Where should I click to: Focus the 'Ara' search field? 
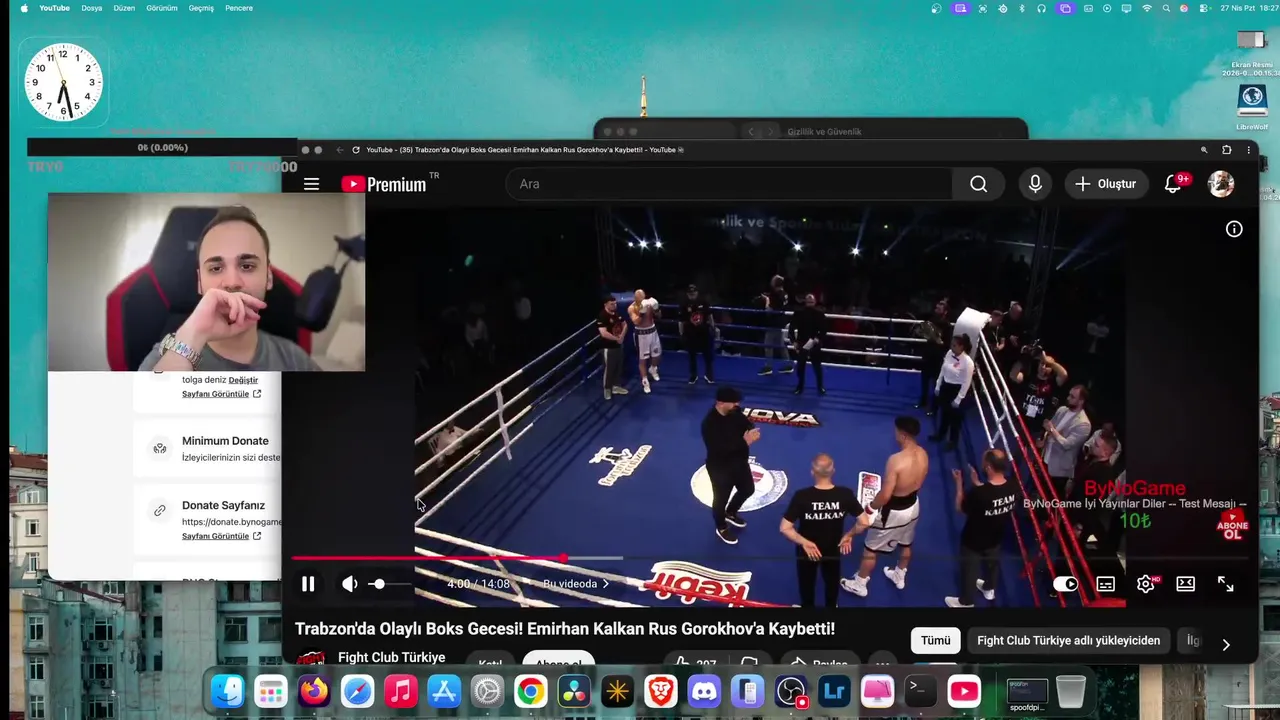coord(730,184)
